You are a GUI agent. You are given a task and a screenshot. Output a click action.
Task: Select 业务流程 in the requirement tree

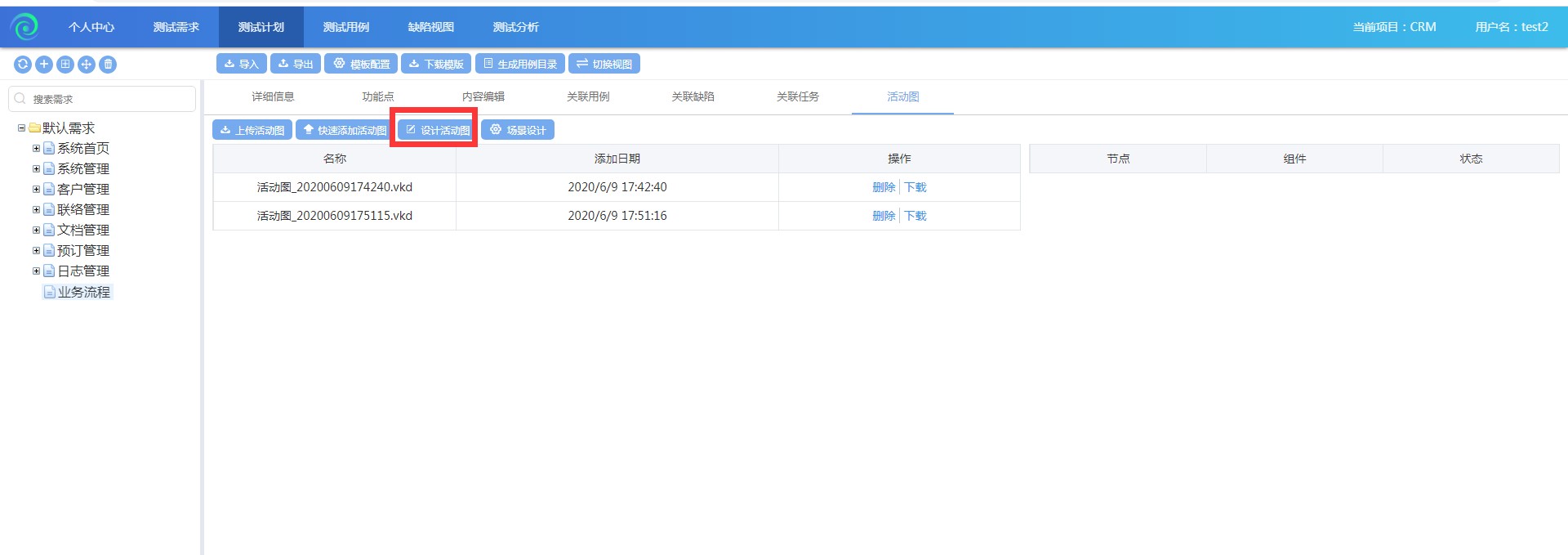[83, 293]
